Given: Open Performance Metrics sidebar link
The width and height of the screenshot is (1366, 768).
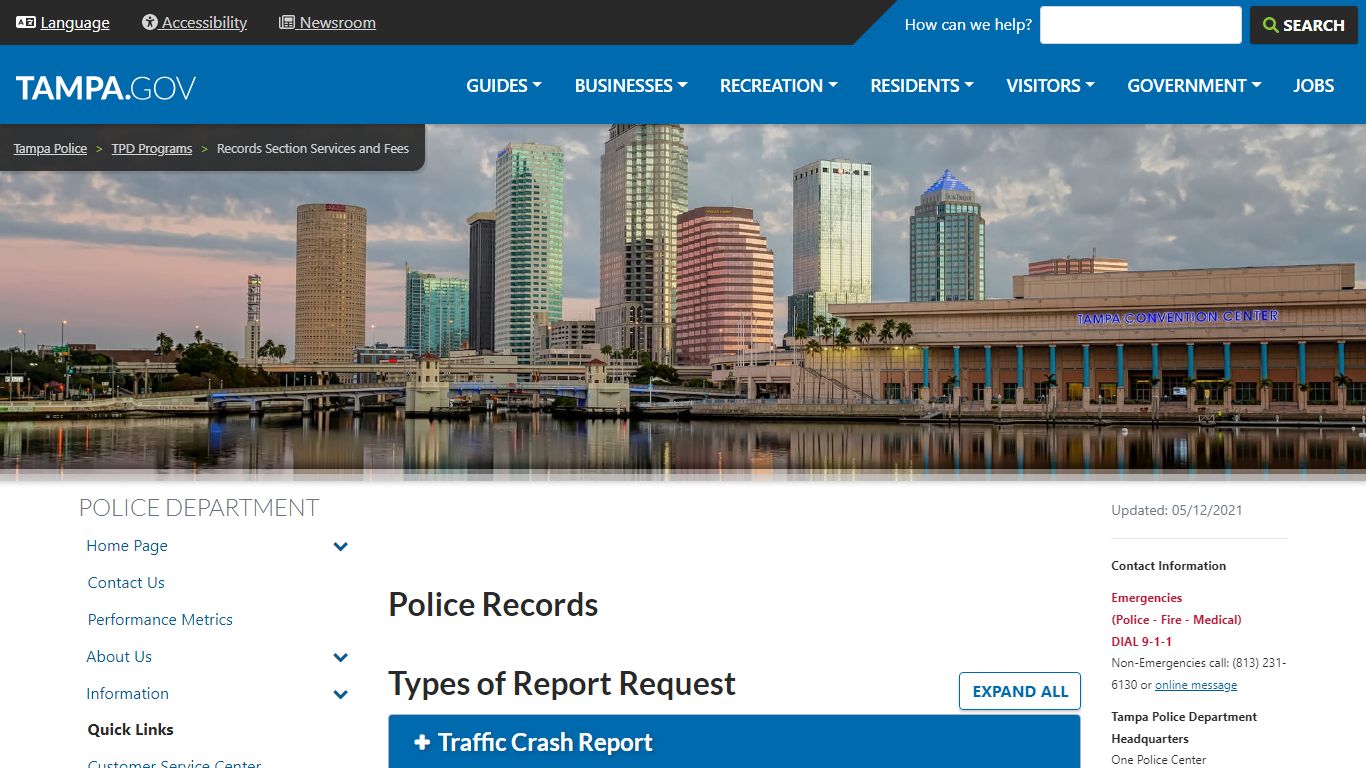Looking at the screenshot, I should [160, 619].
